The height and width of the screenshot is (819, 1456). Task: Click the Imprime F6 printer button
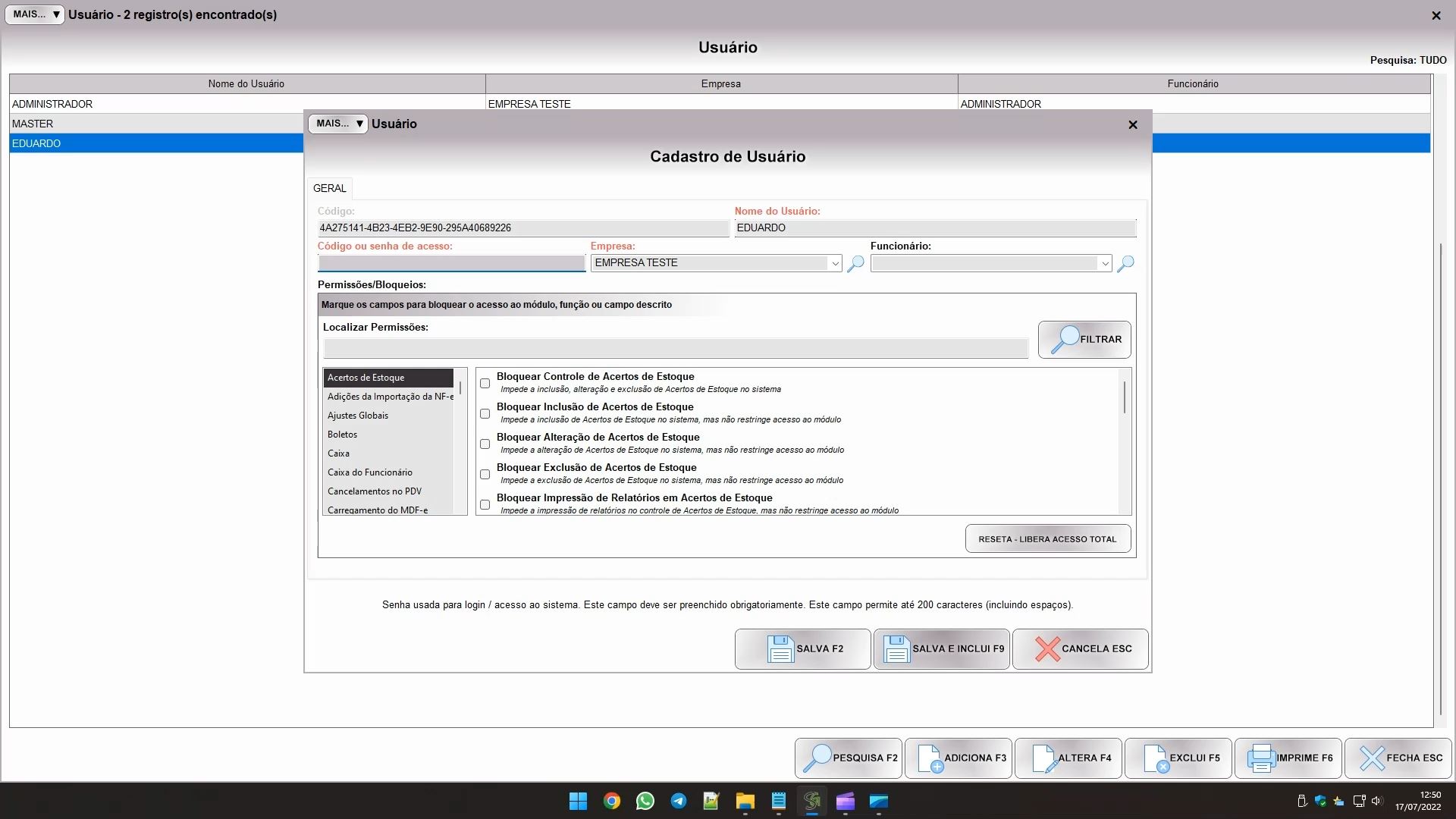(1288, 758)
